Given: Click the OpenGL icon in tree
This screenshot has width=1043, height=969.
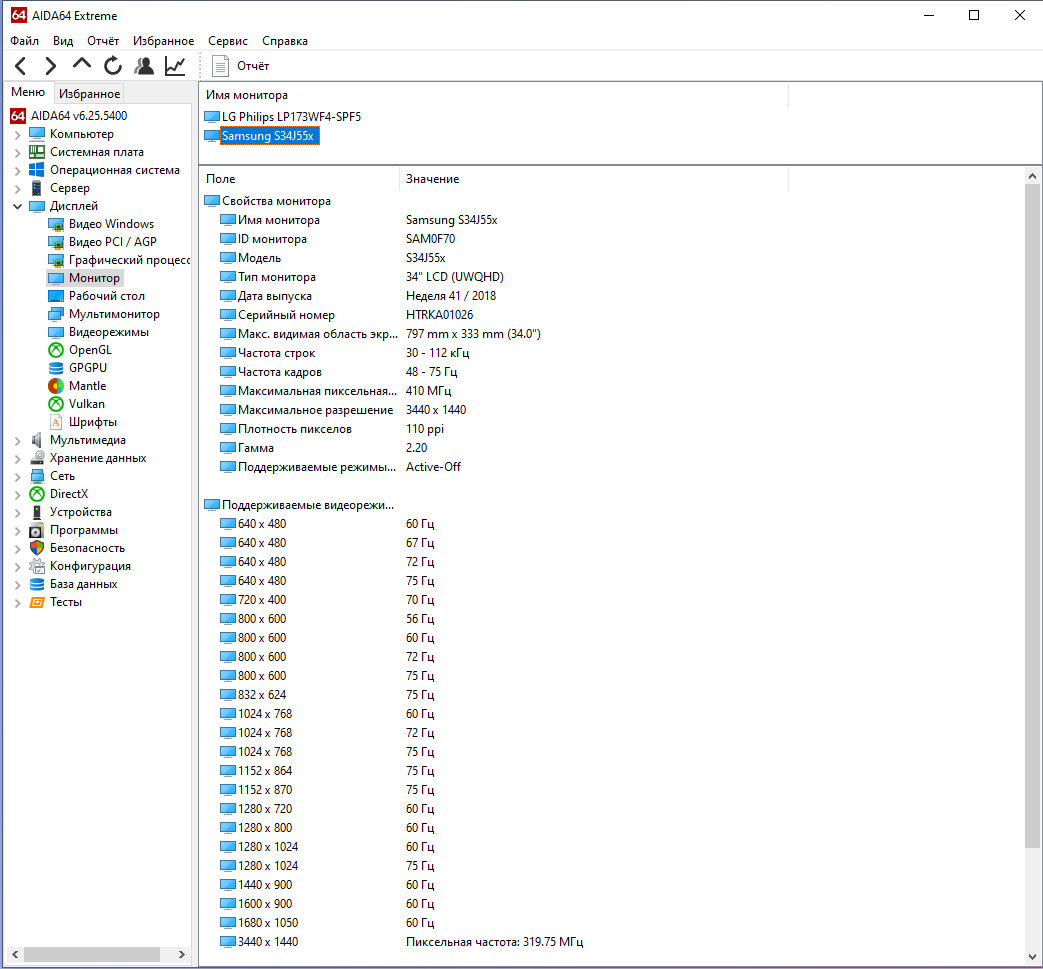Looking at the screenshot, I should (x=57, y=350).
